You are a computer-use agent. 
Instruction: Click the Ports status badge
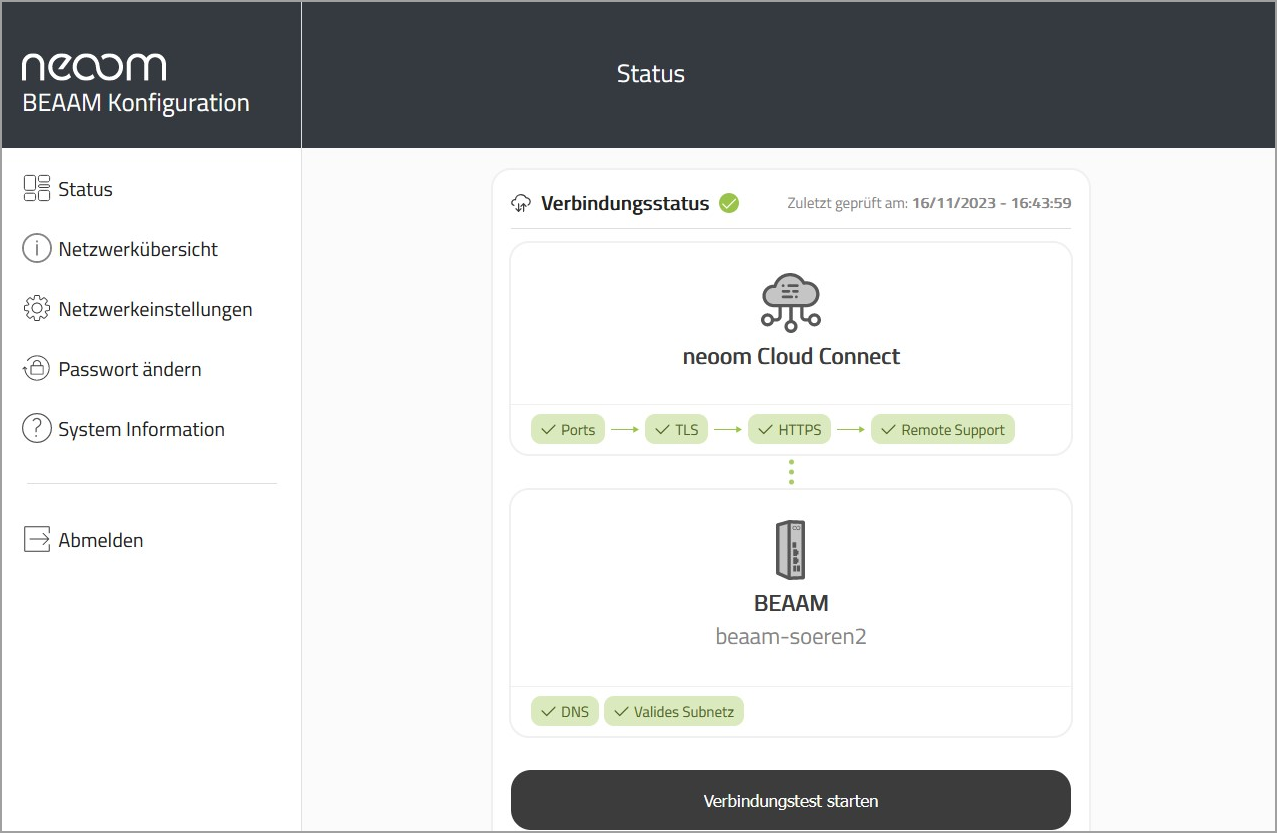click(568, 430)
